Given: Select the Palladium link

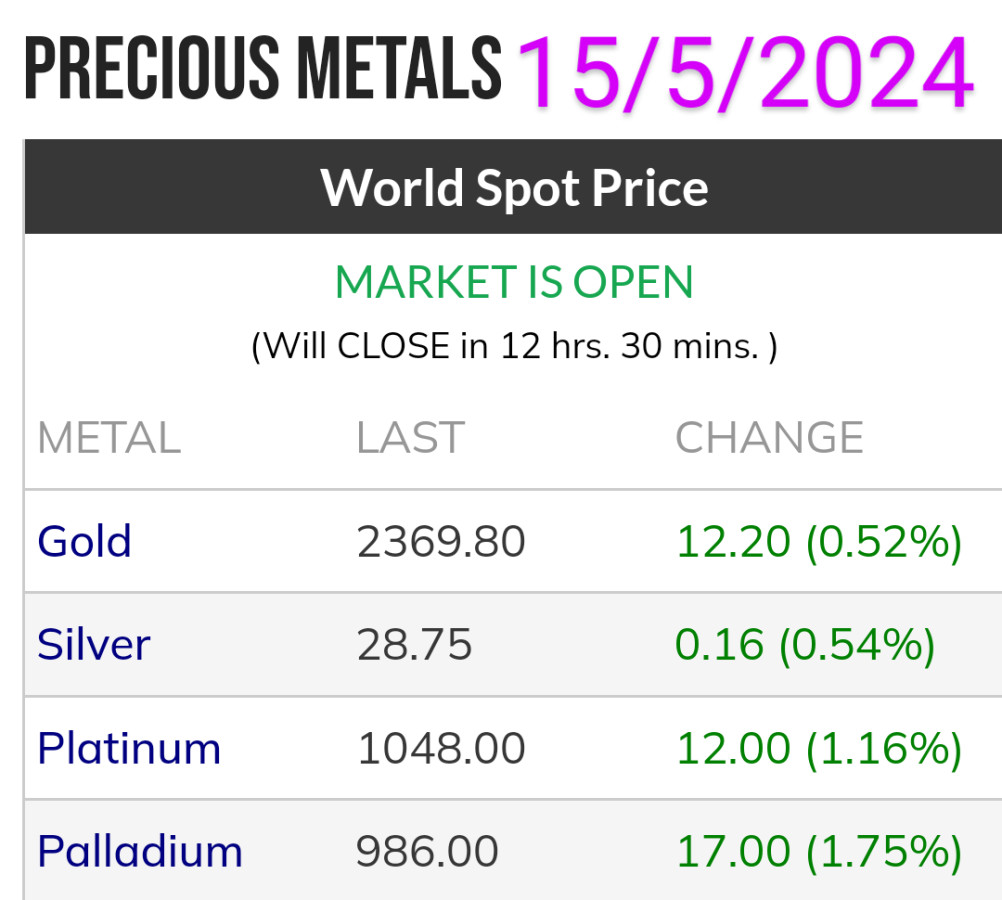Looking at the screenshot, I should pyautogui.click(x=140, y=852).
